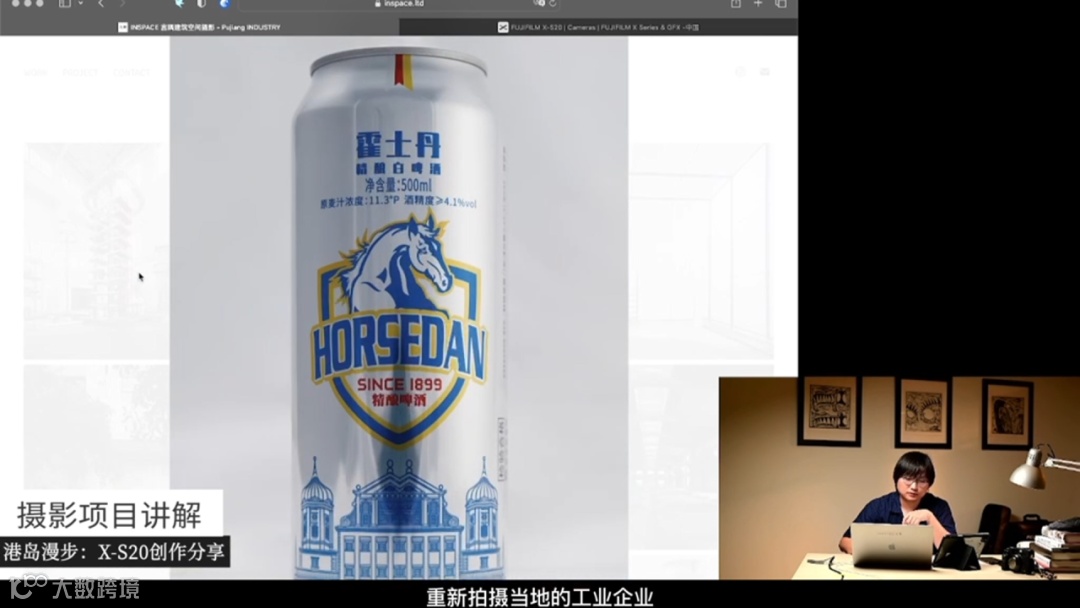Click the dimmed WORK navigation link

tap(35, 72)
